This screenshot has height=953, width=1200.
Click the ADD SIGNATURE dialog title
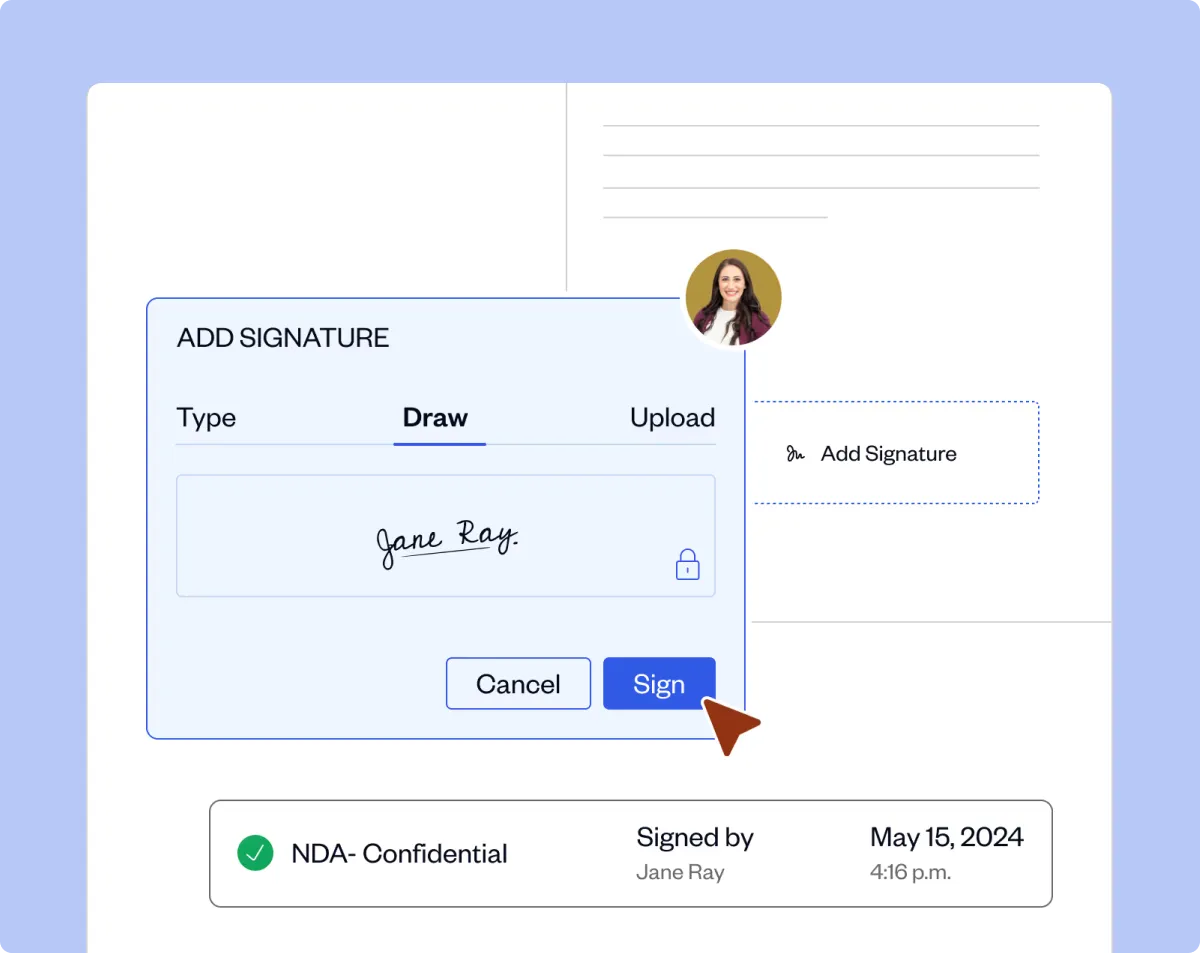(x=283, y=338)
